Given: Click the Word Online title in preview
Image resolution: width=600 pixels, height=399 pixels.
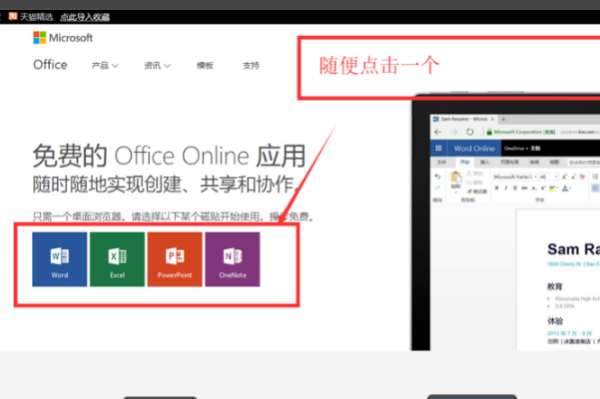Looking at the screenshot, I should [474, 148].
